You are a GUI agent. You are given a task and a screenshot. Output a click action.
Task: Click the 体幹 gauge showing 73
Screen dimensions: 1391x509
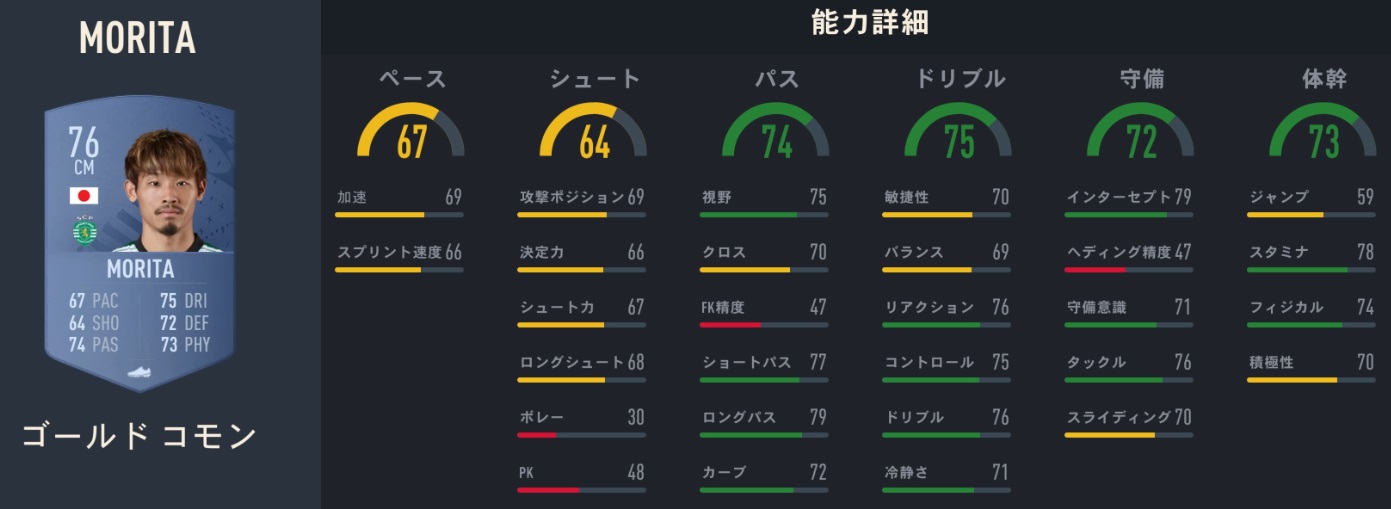coord(1323,132)
